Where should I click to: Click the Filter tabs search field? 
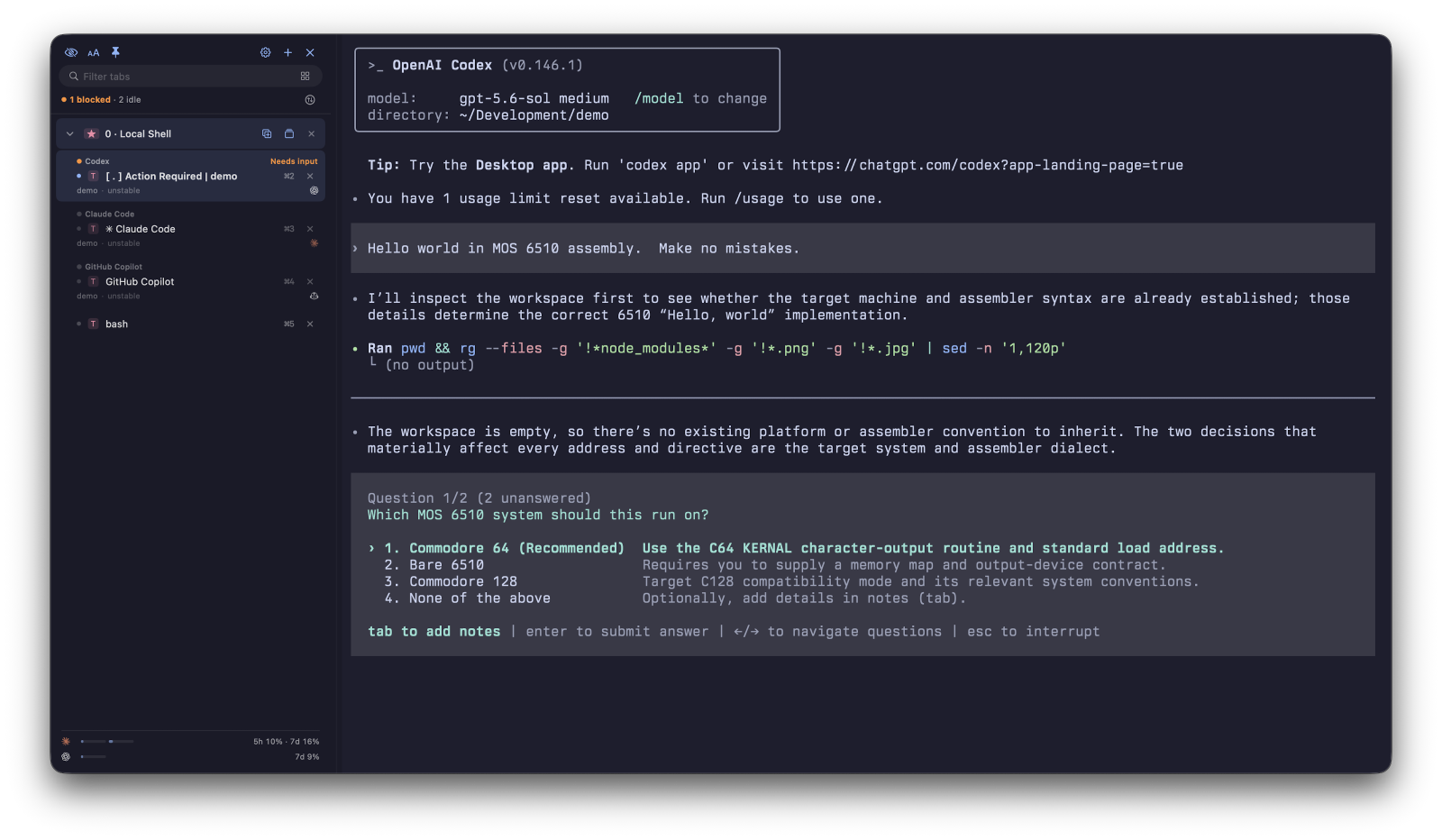190,77
